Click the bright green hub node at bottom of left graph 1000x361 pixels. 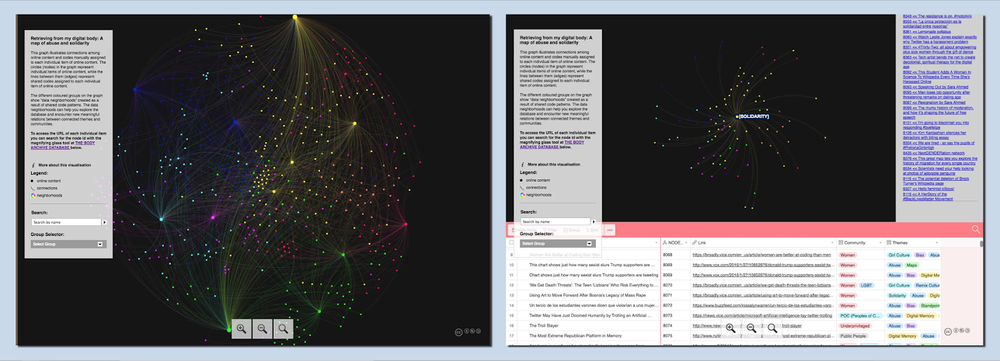pyautogui.click(x=230, y=330)
